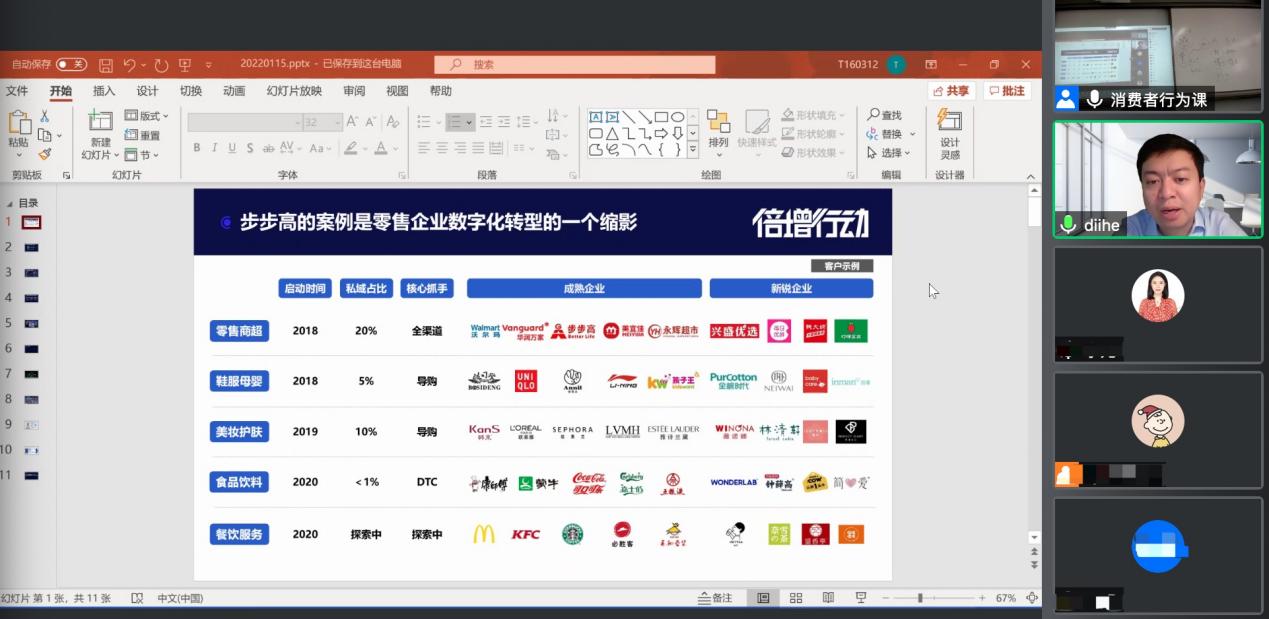
Task: Select the Format Painter brush icon
Action: point(44,154)
